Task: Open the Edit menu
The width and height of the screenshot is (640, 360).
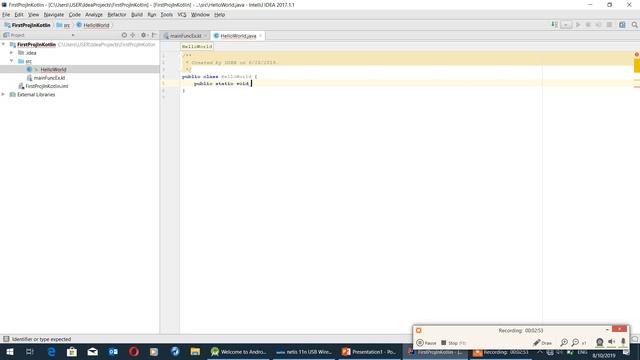Action: tap(19, 15)
